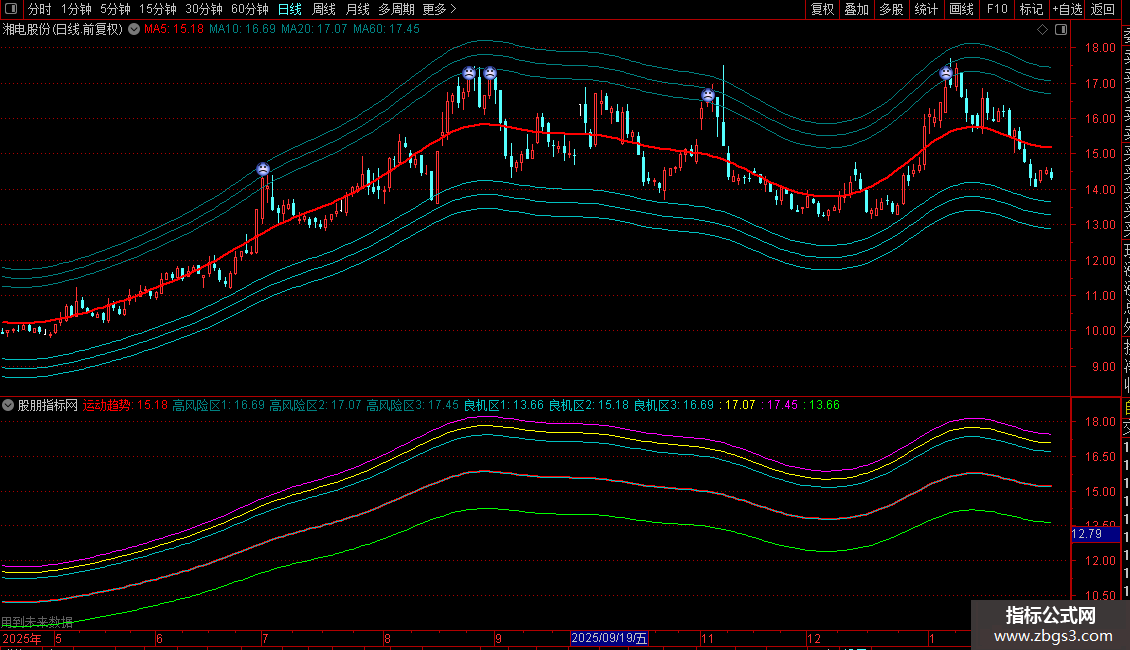Image resolution: width=1130 pixels, height=650 pixels.
Task: Click the MA20: 17.07 label
Action: (314, 29)
